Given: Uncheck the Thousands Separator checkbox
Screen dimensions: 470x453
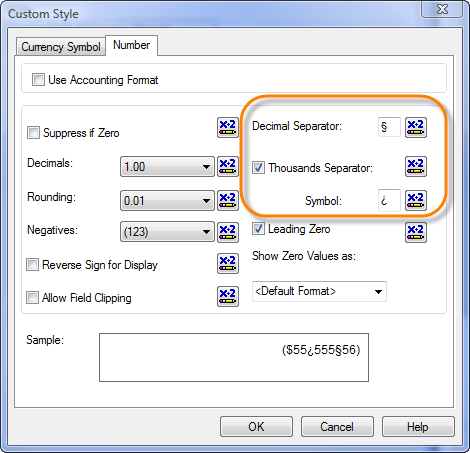Looking at the screenshot, I should [x=258, y=168].
